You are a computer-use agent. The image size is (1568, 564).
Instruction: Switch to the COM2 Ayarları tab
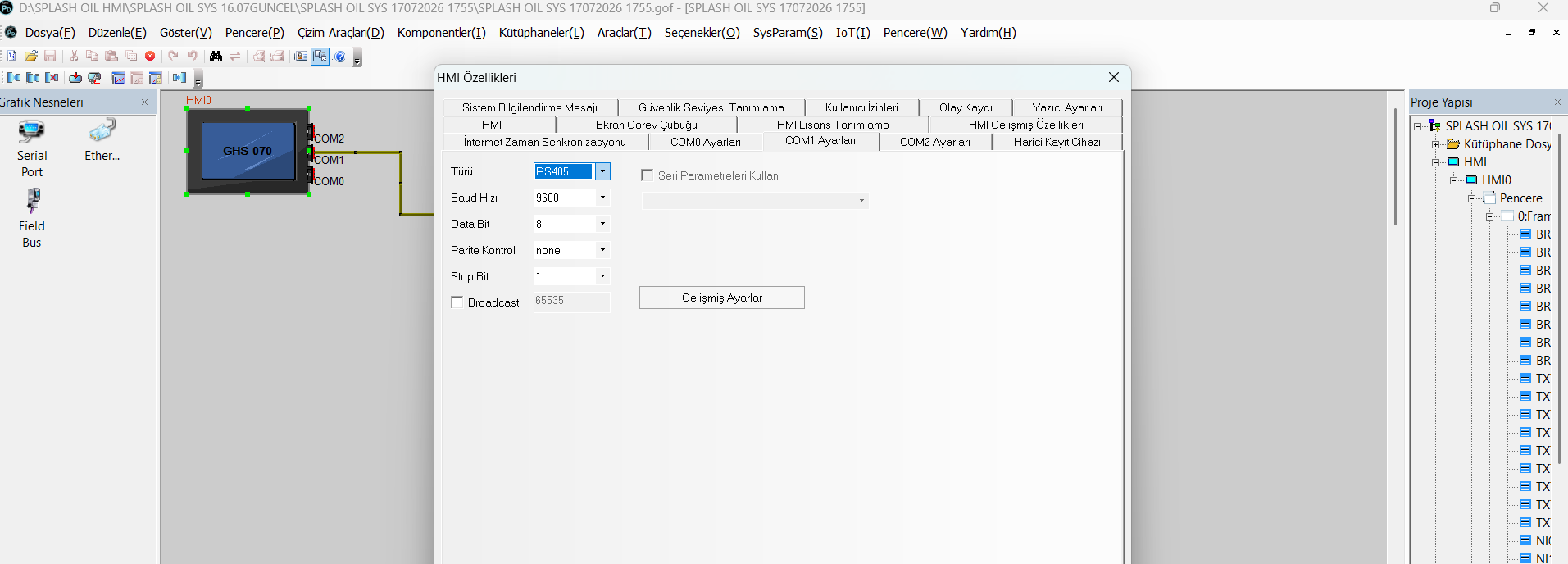pos(935,142)
